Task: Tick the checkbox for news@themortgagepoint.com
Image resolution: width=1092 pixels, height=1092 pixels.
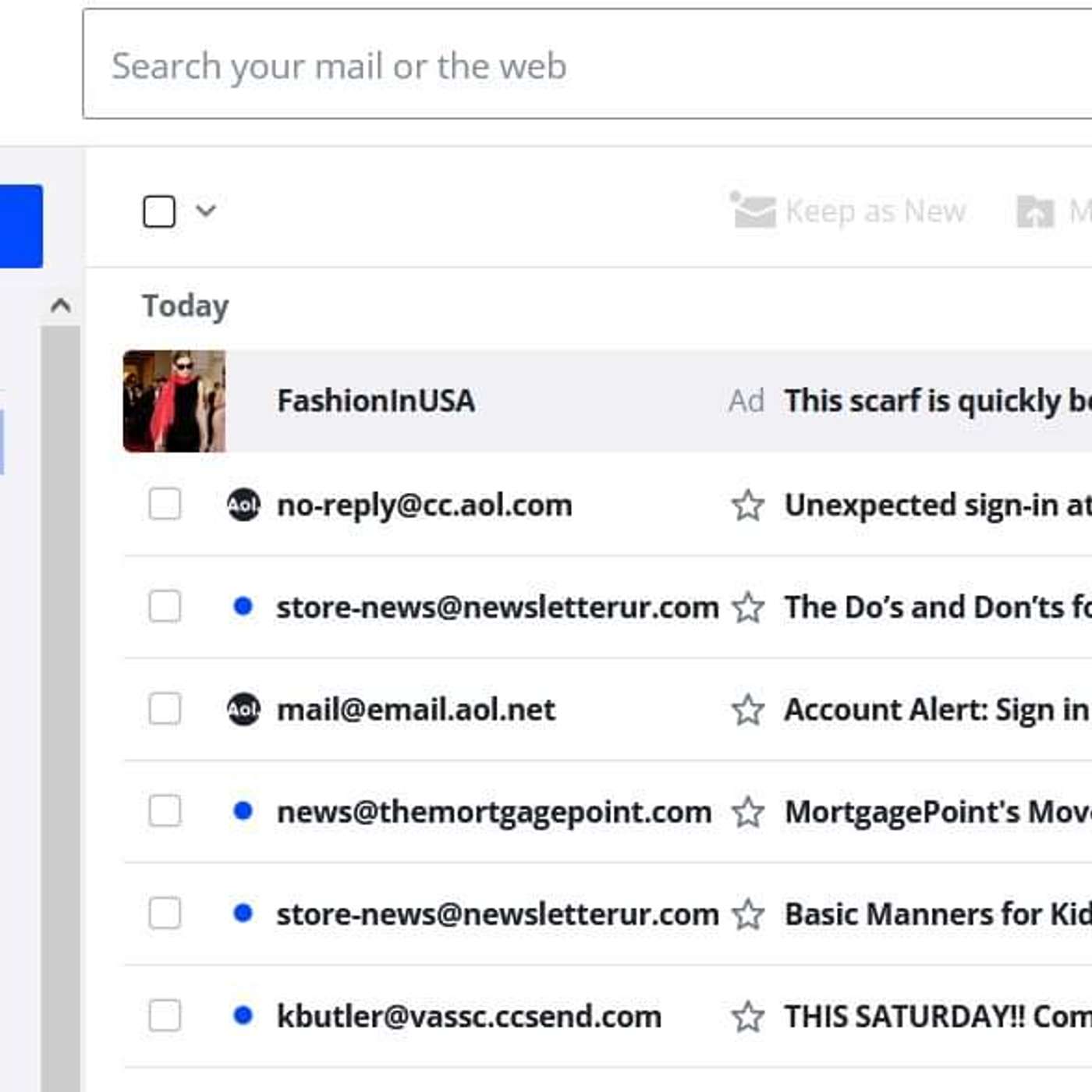Action: click(x=165, y=811)
